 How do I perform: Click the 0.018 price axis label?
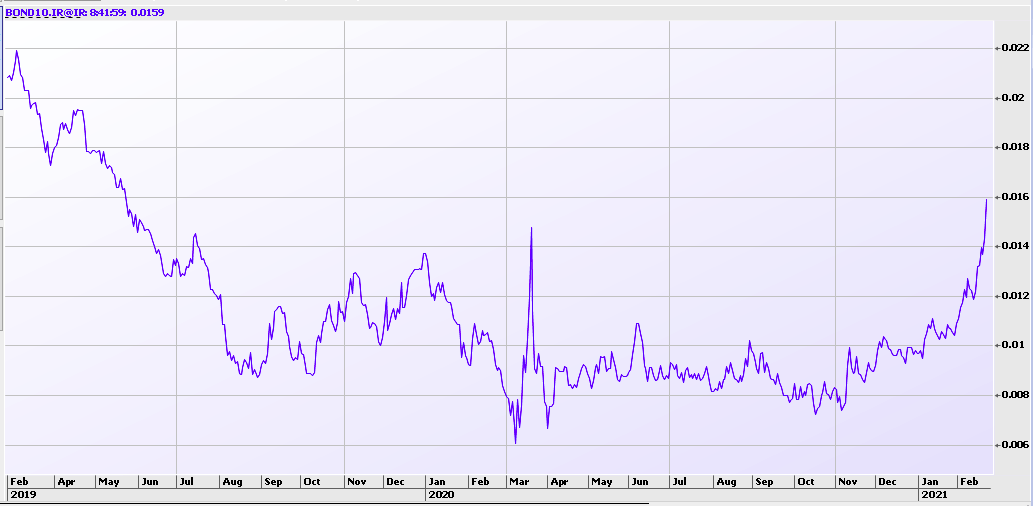tap(1015, 147)
